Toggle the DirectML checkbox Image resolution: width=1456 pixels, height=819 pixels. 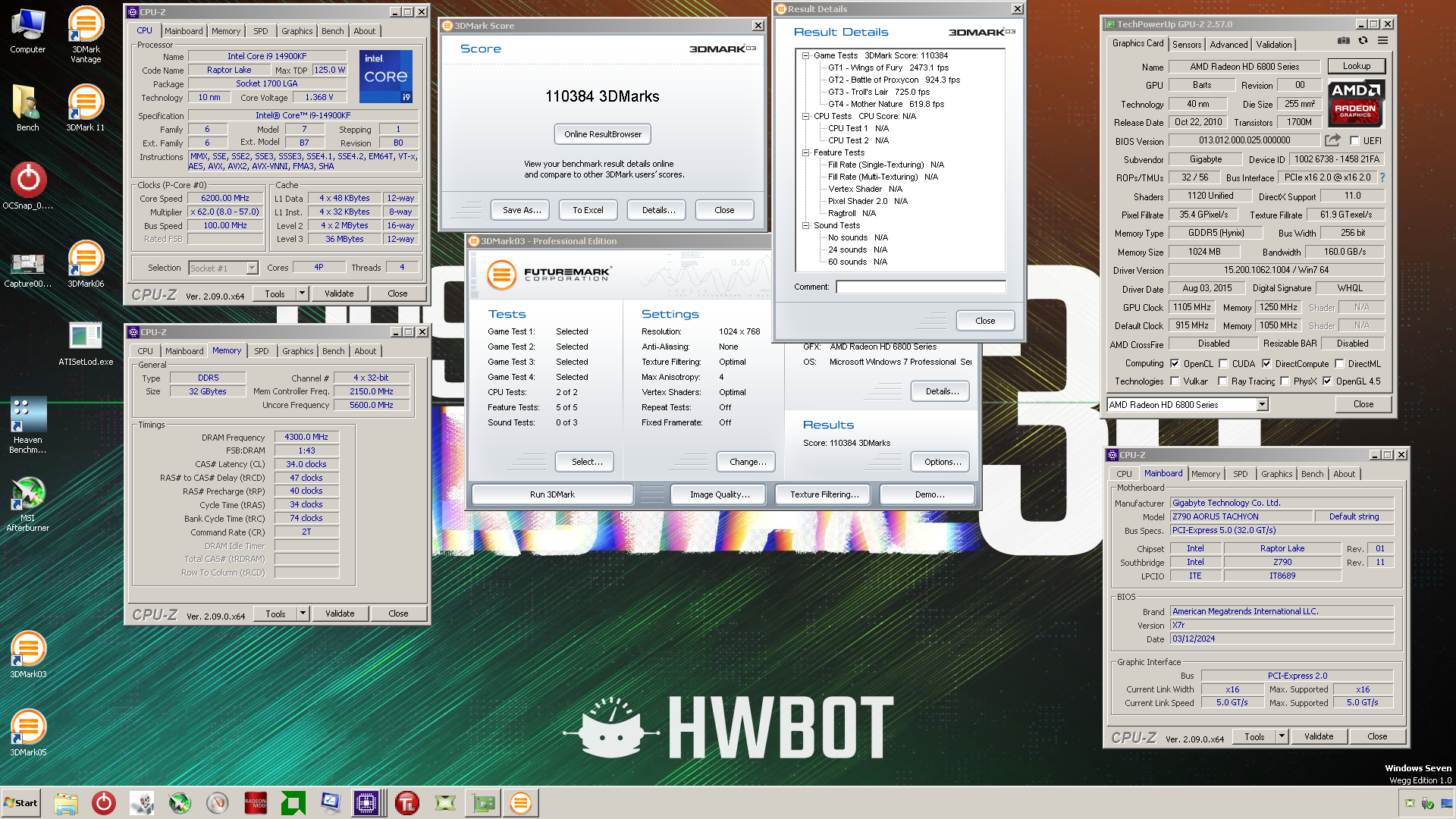click(x=1339, y=364)
